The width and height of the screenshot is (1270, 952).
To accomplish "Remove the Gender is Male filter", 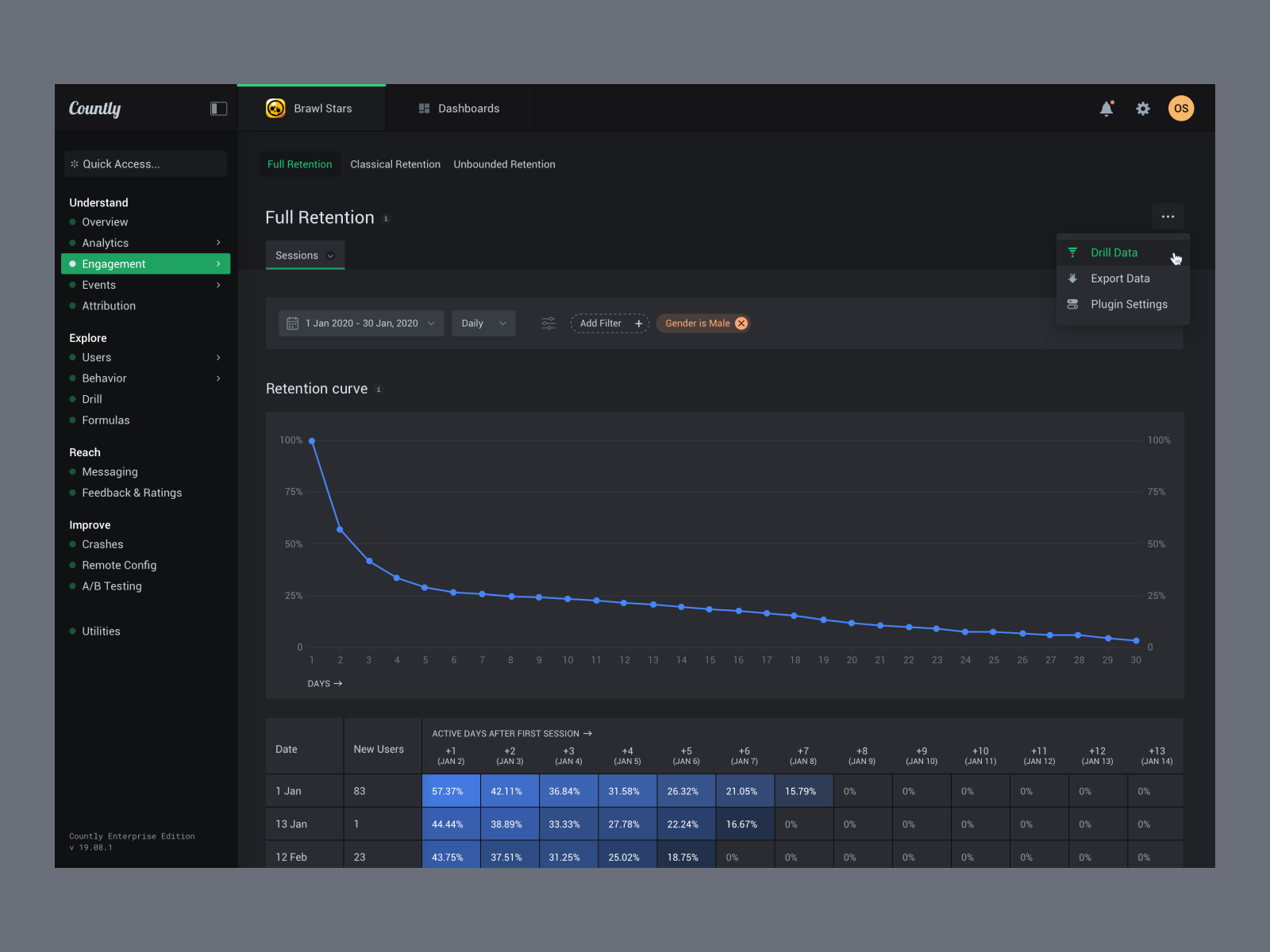I will [741, 323].
